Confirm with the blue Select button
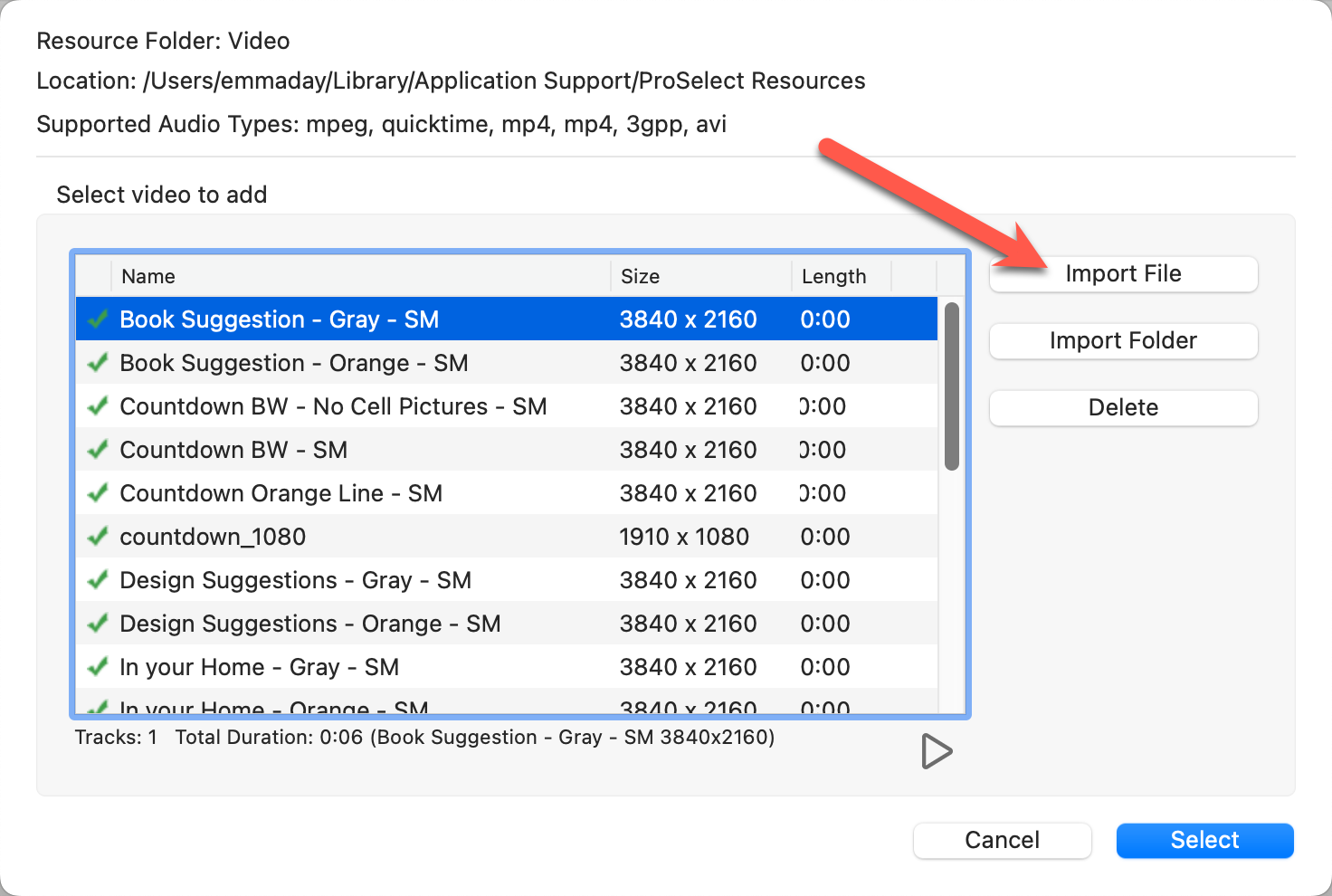The height and width of the screenshot is (896, 1332). (1204, 840)
